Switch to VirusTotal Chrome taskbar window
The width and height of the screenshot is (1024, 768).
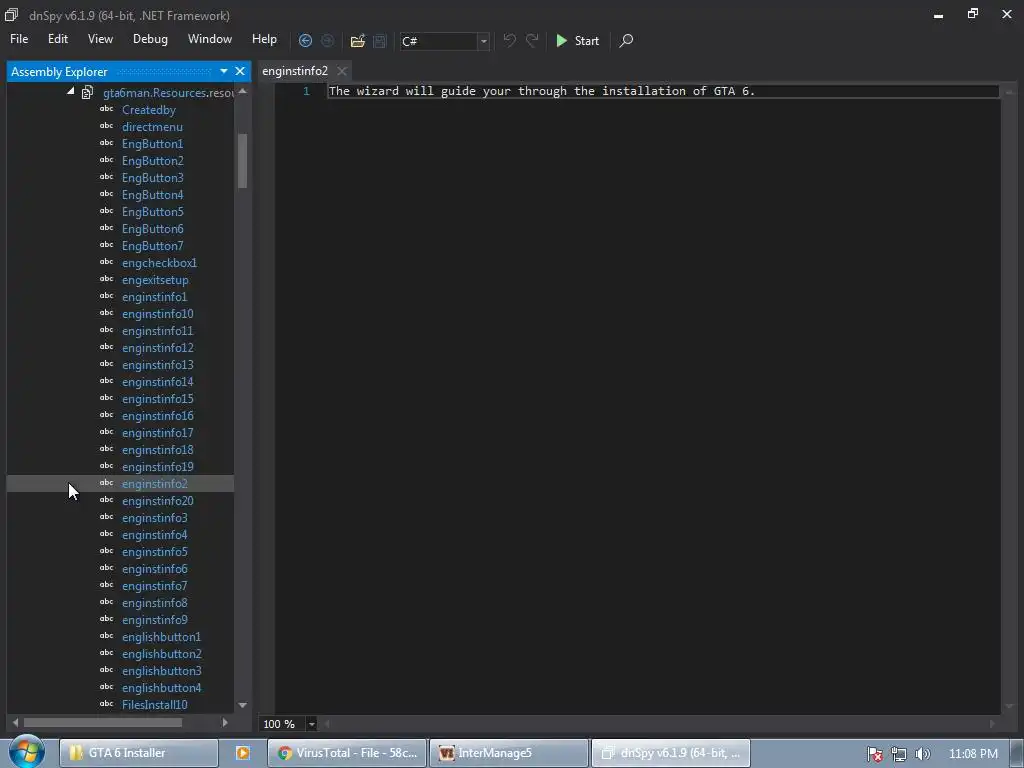(x=347, y=753)
